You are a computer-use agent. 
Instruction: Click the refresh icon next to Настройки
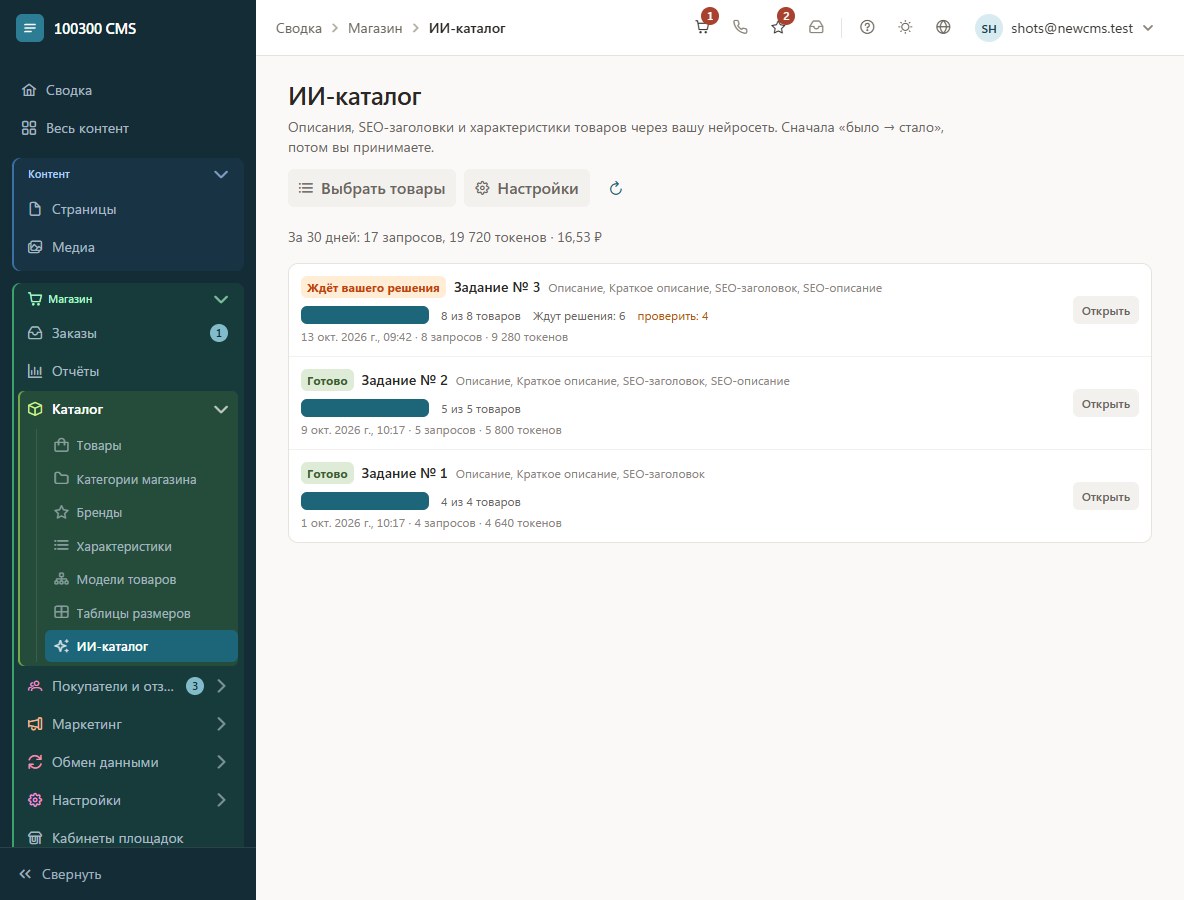pyautogui.click(x=615, y=189)
